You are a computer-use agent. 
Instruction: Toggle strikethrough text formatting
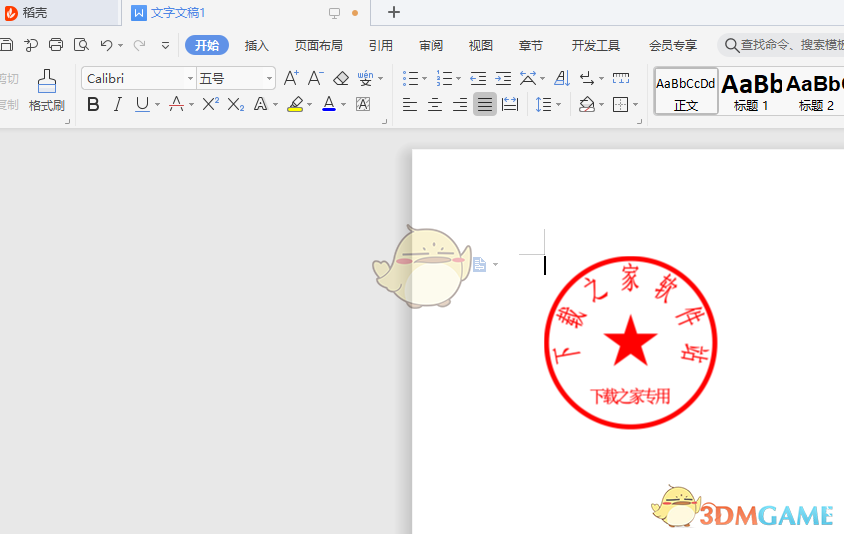(x=177, y=104)
